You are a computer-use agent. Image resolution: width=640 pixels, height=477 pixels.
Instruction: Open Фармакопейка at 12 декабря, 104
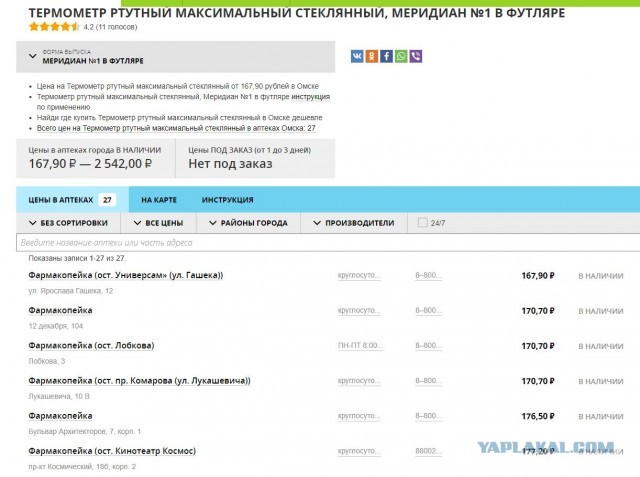[60, 311]
